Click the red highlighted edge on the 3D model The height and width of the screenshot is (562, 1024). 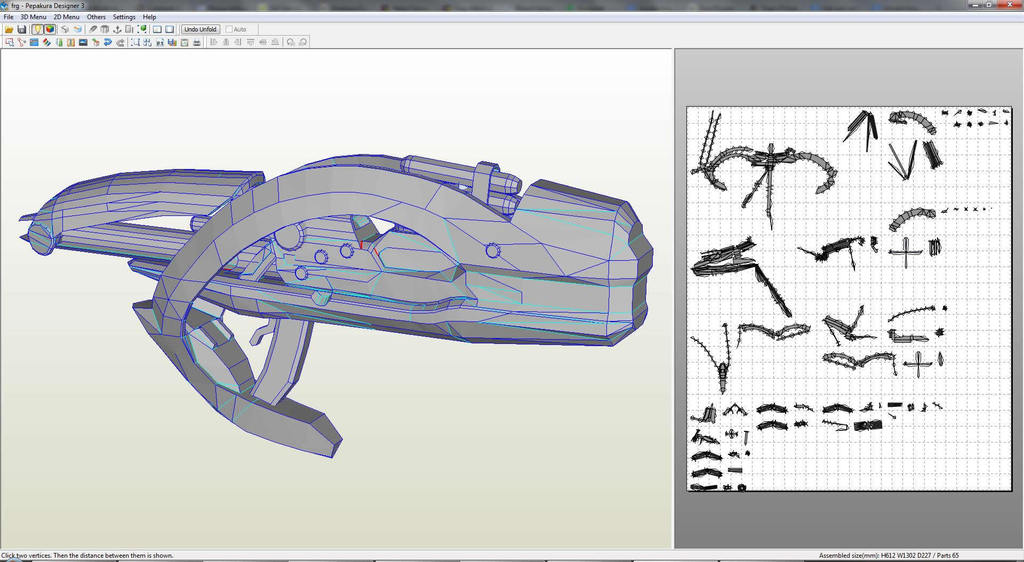pyautogui.click(x=361, y=245)
